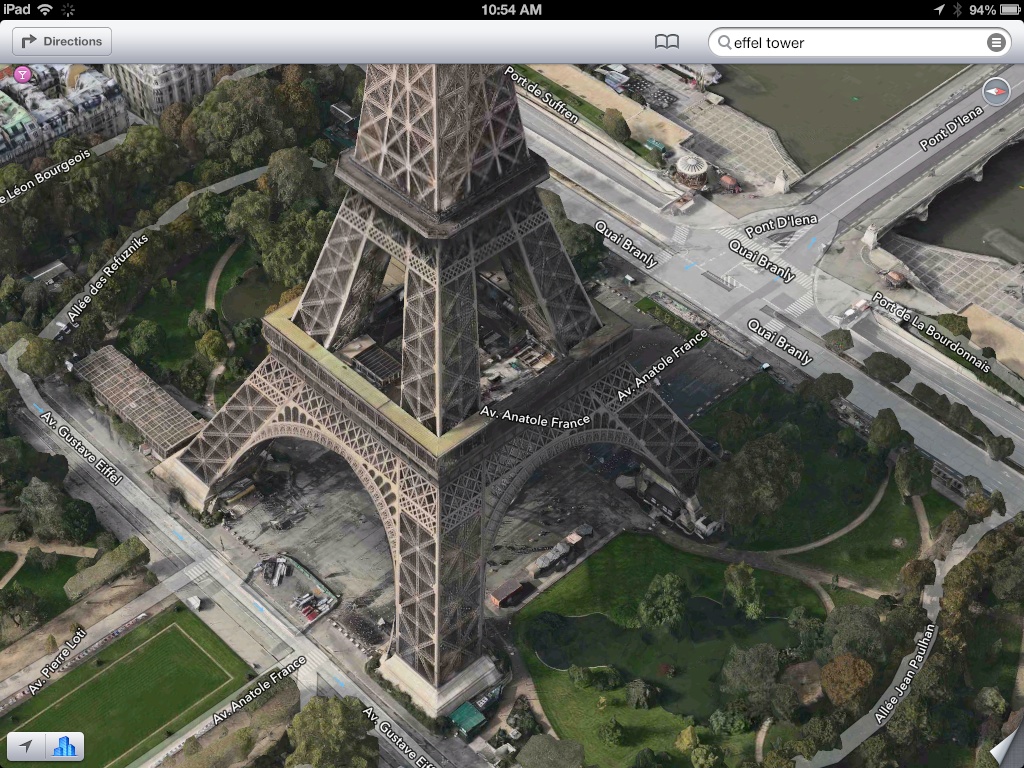Open the bookmarks book icon
The height and width of the screenshot is (768, 1024).
(x=667, y=42)
